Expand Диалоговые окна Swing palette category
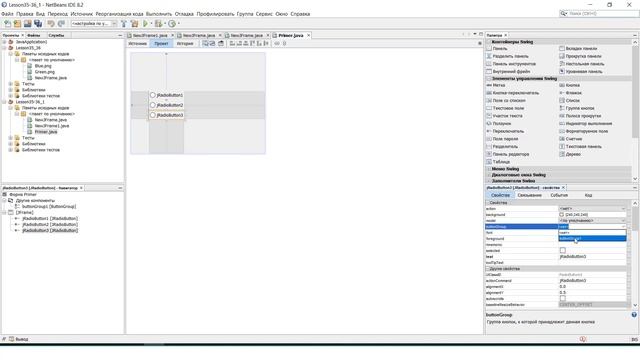Image resolution: width=640 pixels, height=360 pixels. click(x=489, y=175)
